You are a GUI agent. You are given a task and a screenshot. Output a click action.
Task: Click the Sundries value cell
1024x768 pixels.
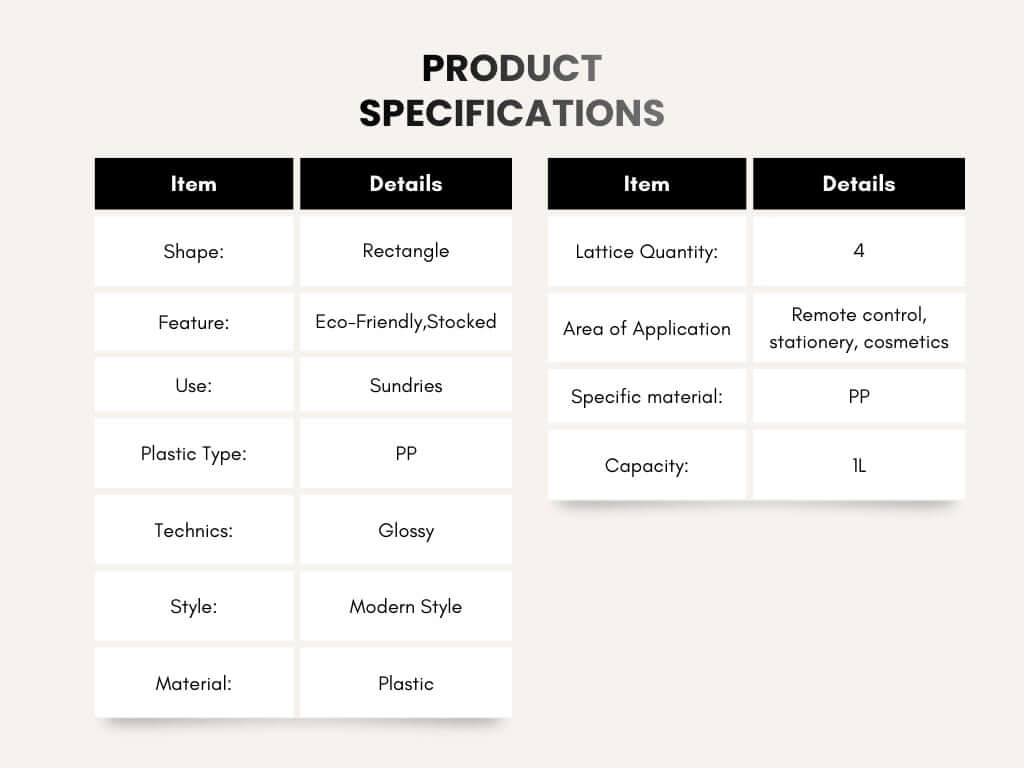click(405, 385)
